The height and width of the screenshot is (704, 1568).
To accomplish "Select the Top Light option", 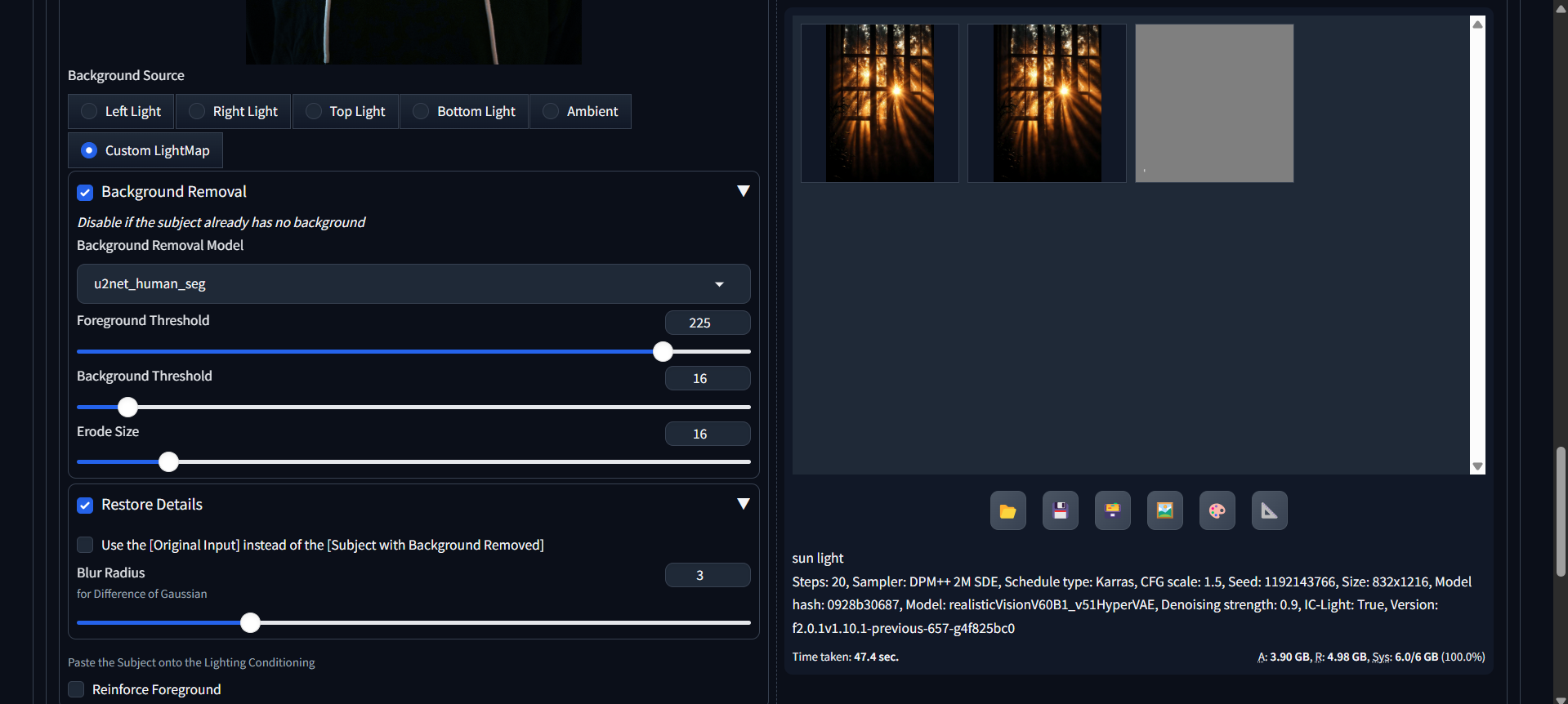I will (x=314, y=111).
